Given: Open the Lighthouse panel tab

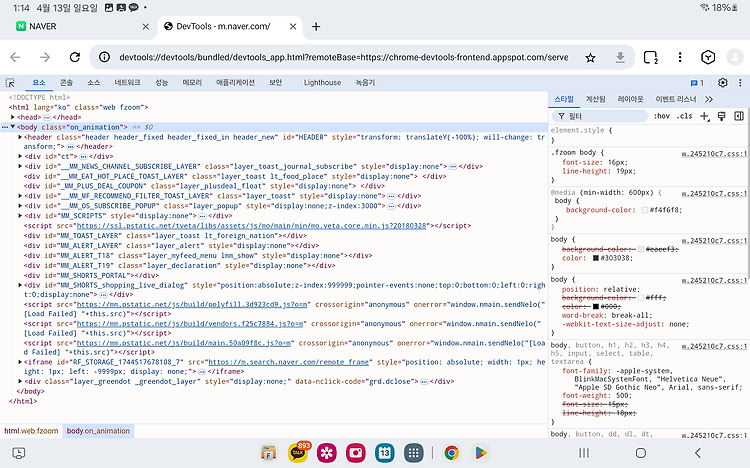Looking at the screenshot, I should (x=322, y=82).
